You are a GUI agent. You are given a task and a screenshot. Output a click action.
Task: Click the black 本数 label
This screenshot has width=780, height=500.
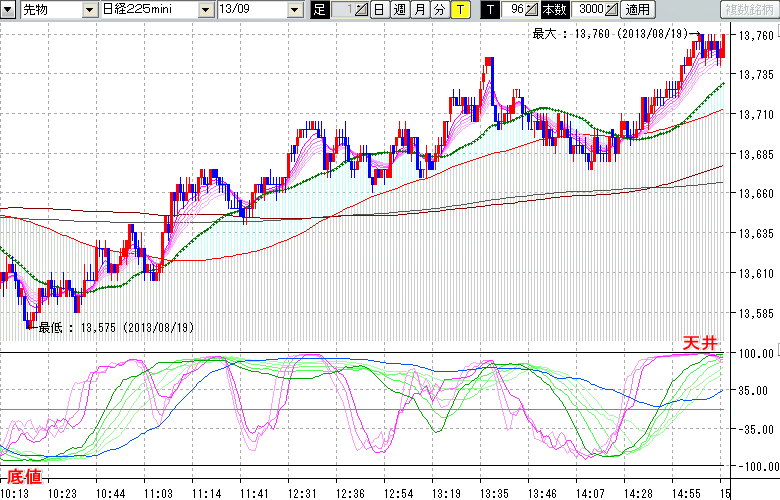(x=553, y=9)
